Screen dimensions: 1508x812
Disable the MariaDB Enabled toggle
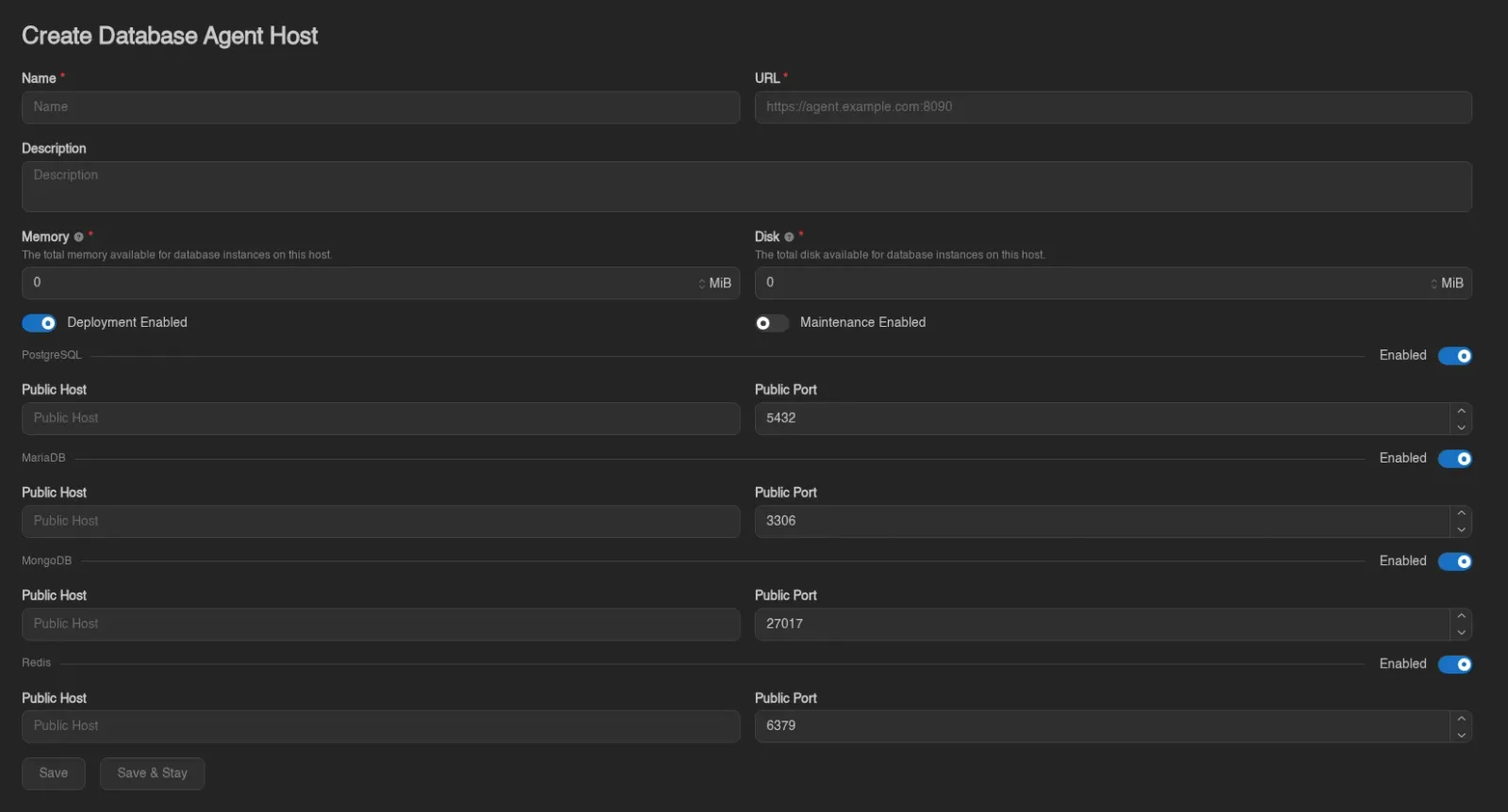[x=1455, y=459]
